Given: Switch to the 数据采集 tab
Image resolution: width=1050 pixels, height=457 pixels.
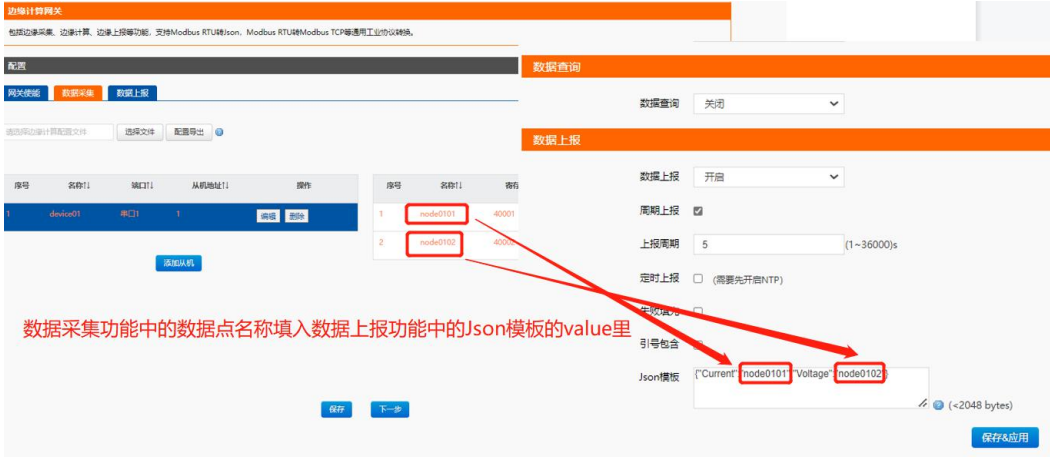Looking at the screenshot, I should tap(78, 93).
